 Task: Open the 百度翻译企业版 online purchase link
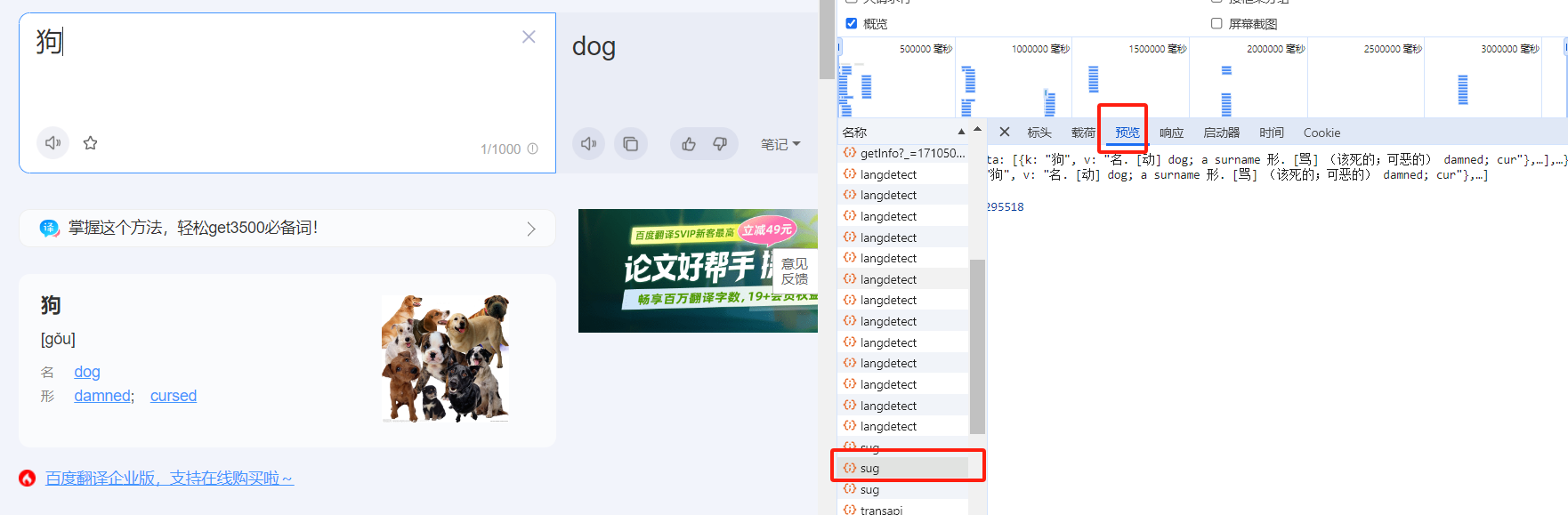(x=169, y=479)
